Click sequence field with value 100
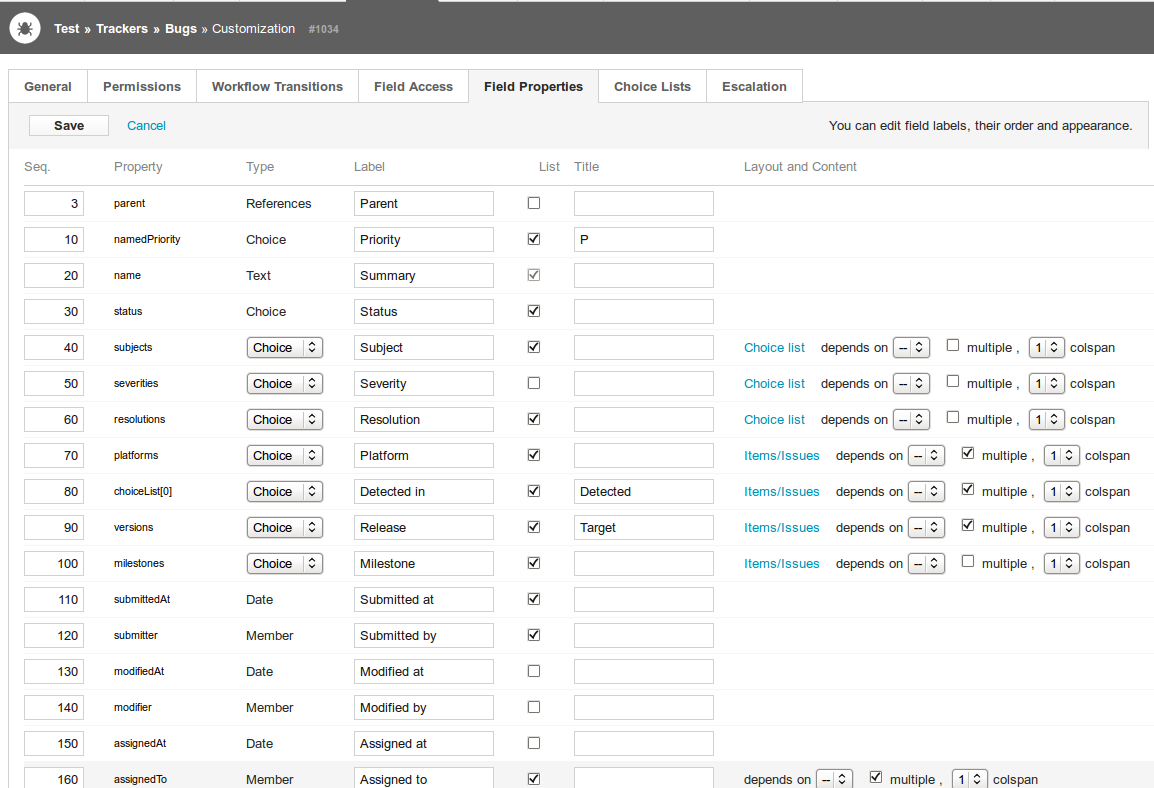 click(x=54, y=564)
